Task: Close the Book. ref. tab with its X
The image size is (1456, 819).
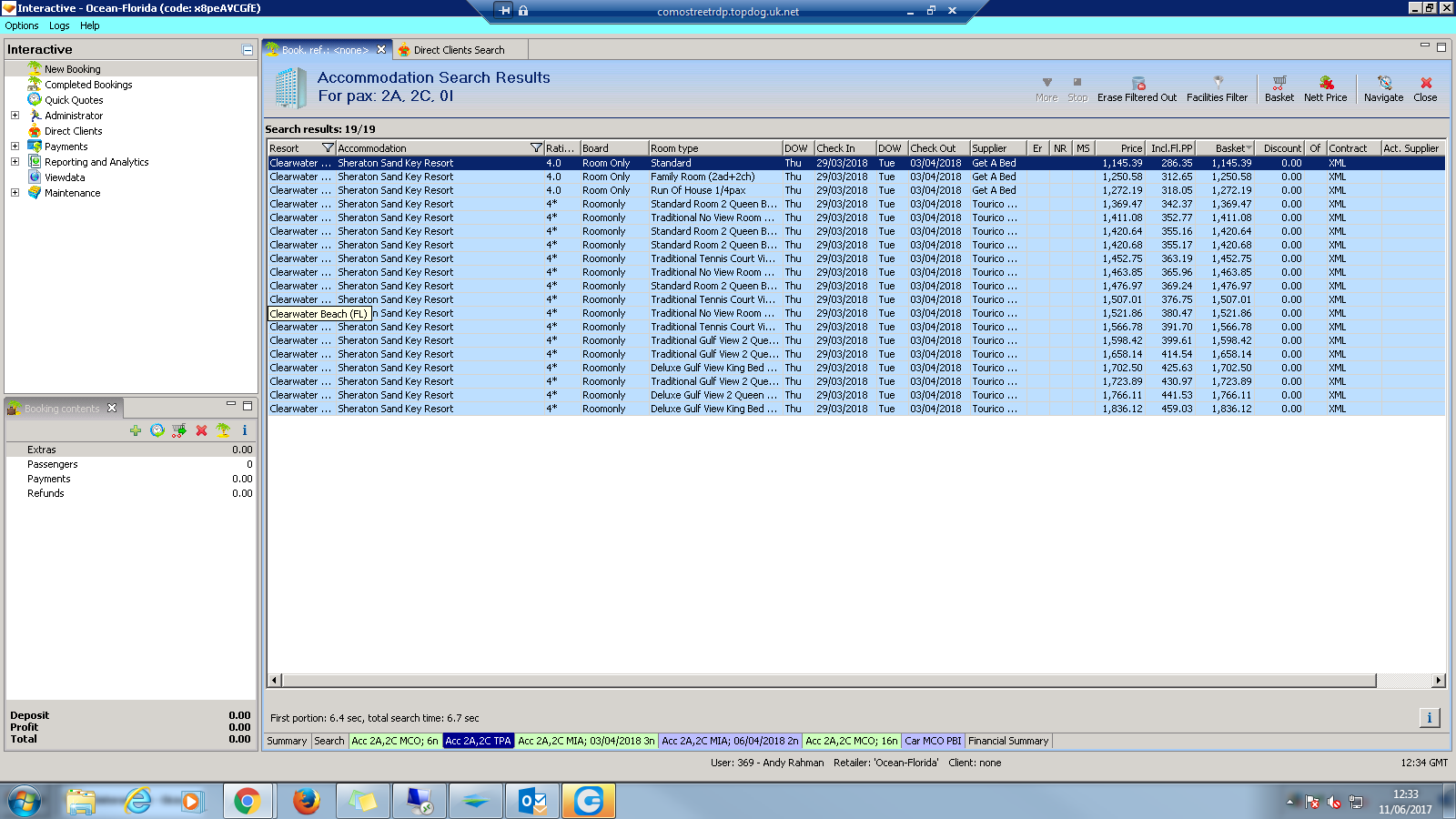Action: coord(381,50)
